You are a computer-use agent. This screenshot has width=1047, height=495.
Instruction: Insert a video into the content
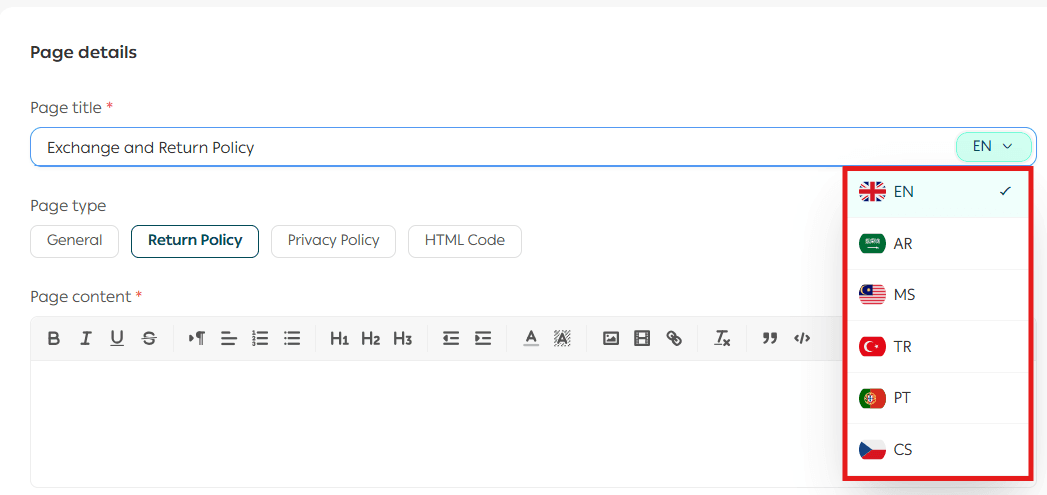click(642, 339)
